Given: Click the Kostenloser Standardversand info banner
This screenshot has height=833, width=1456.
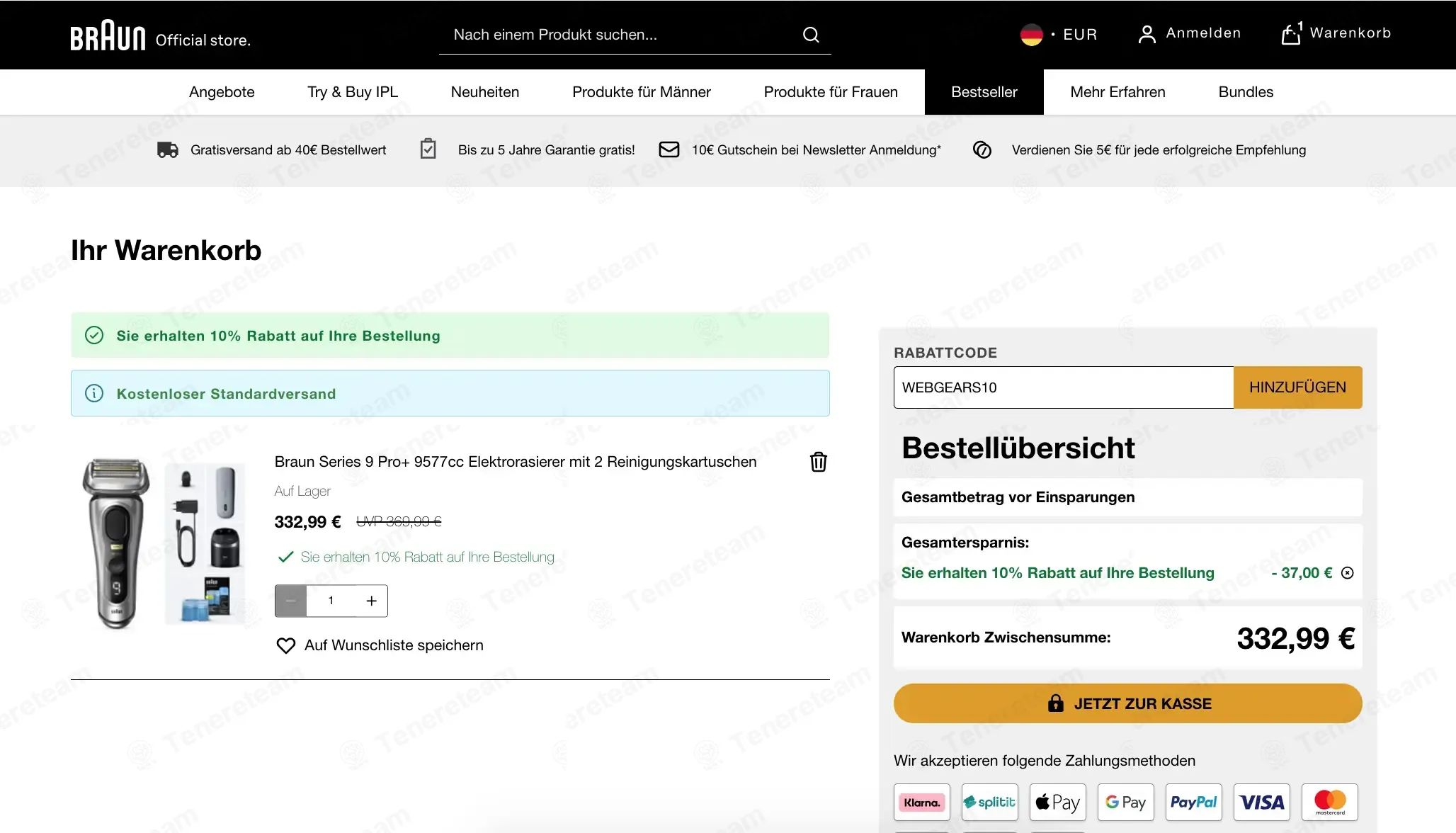Looking at the screenshot, I should pos(450,393).
